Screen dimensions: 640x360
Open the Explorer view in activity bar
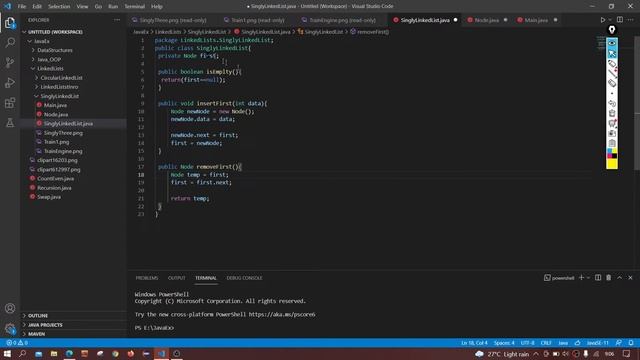tap(10, 22)
